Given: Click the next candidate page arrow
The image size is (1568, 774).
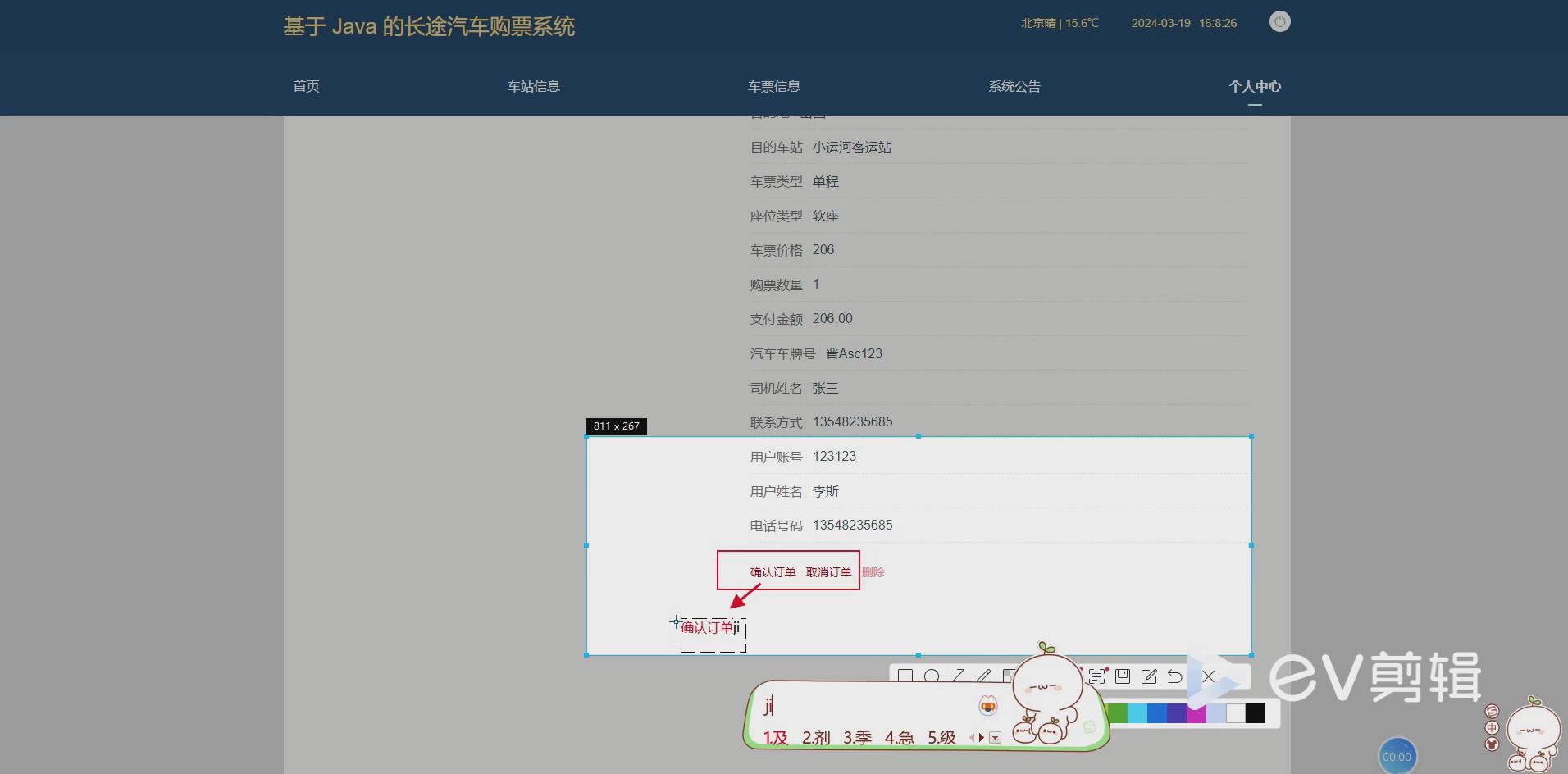Looking at the screenshot, I should click(981, 739).
